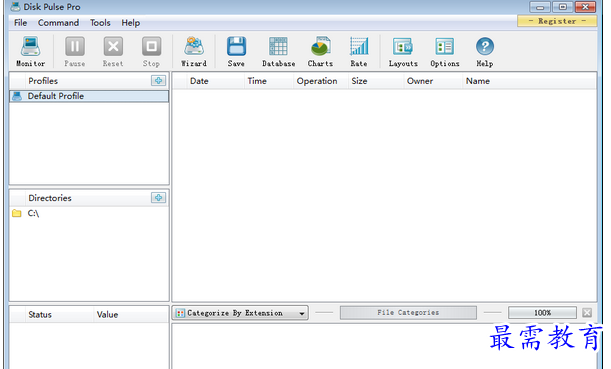The image size is (611, 369).
Task: Add a directory with plus icon
Action: click(158, 198)
